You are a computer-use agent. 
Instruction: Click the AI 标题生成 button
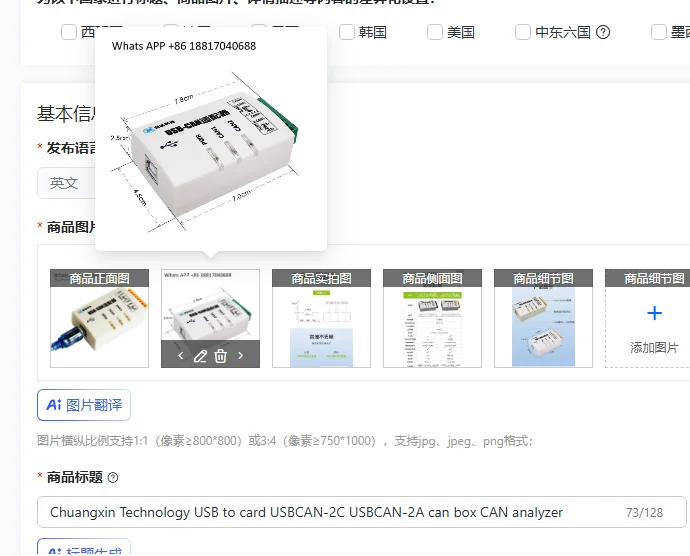(84, 547)
